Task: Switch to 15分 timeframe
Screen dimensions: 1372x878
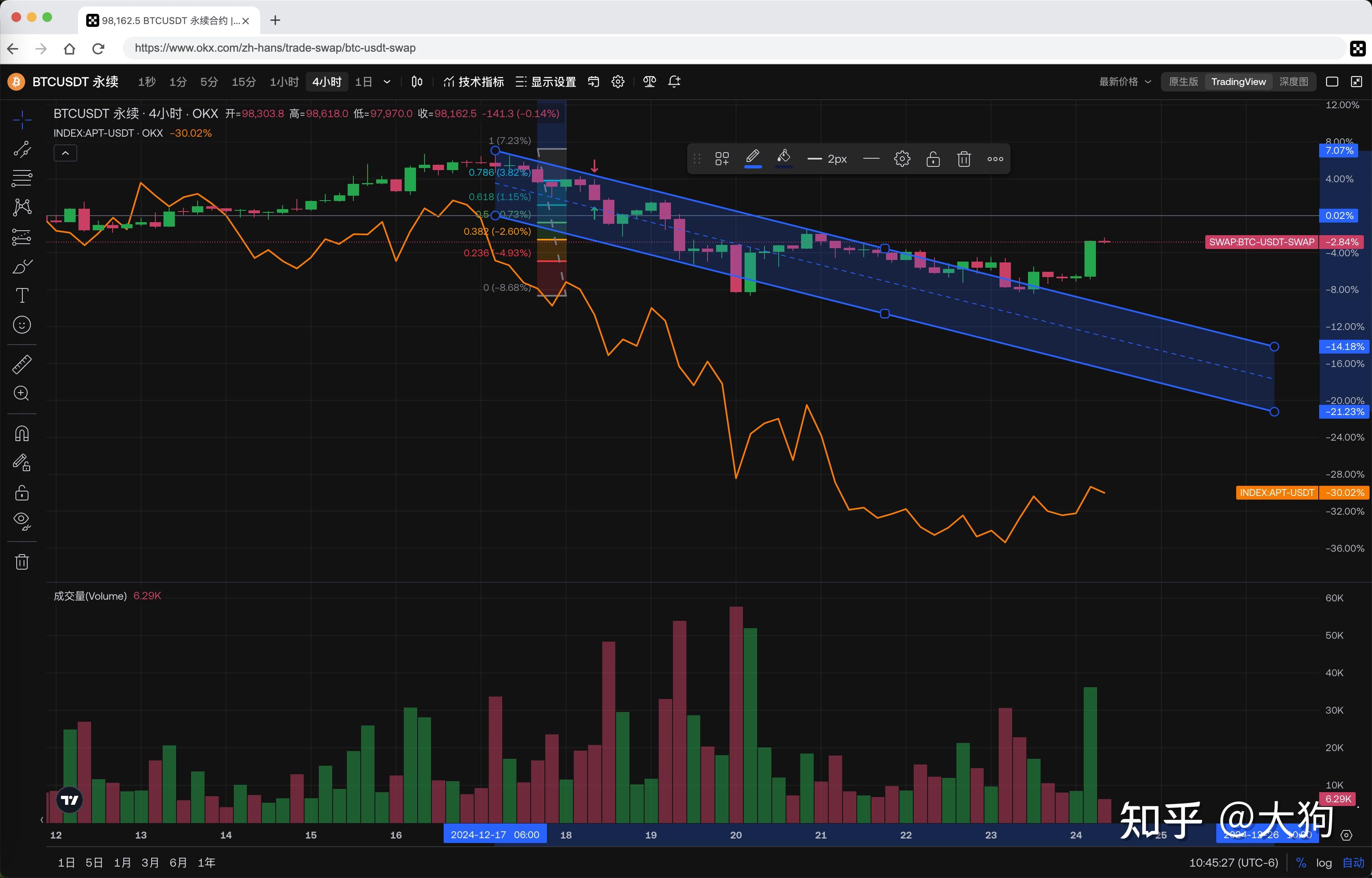Action: coord(244,81)
